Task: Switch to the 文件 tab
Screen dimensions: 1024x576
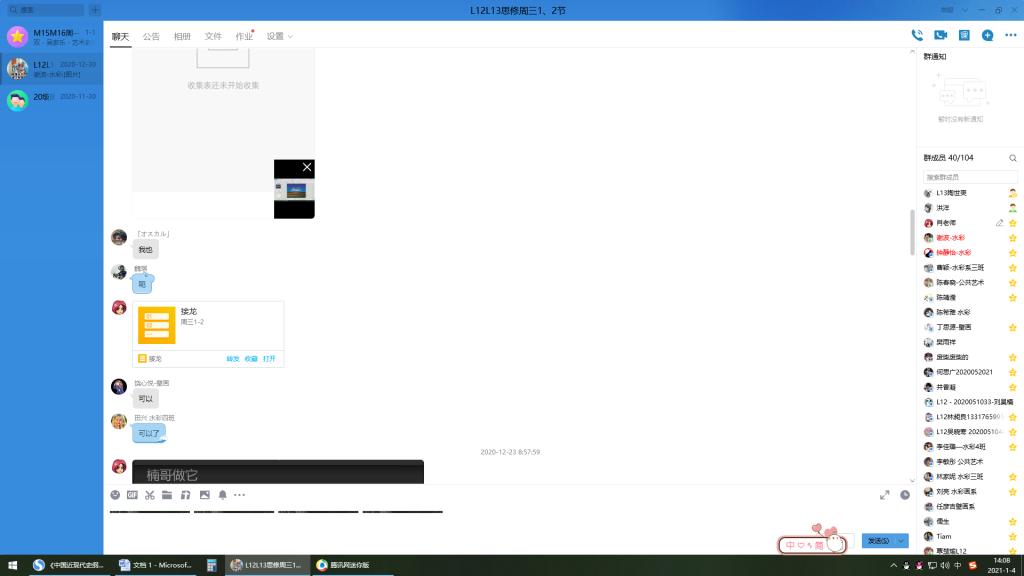Action: (x=213, y=36)
